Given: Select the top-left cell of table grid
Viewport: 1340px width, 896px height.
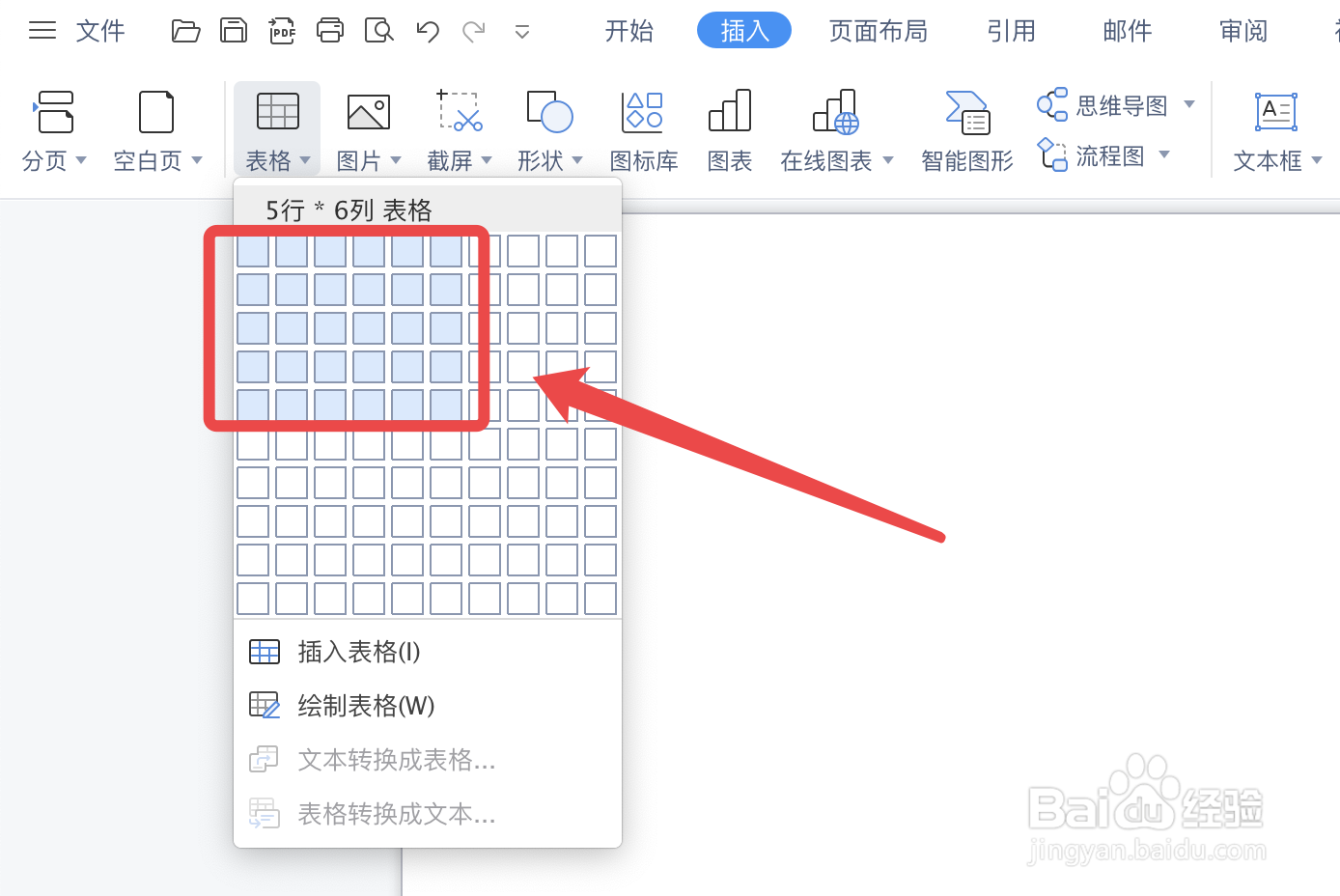Looking at the screenshot, I should click(253, 251).
